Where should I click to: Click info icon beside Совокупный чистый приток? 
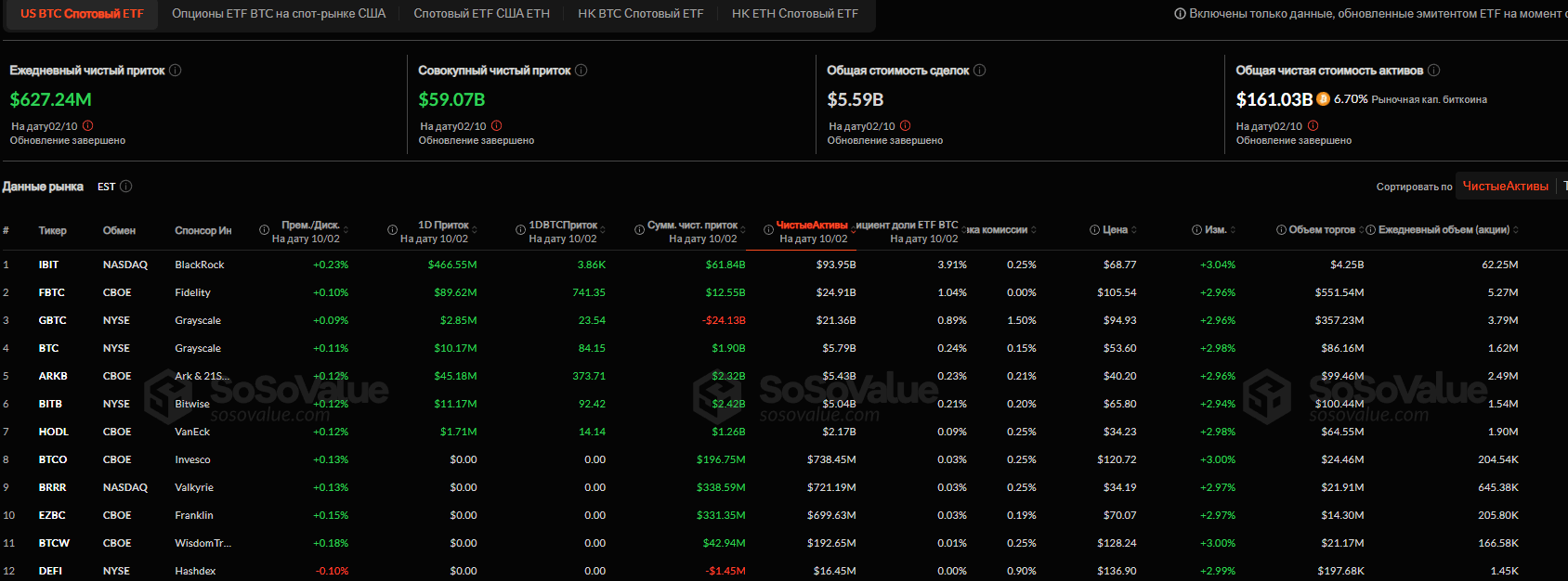[x=581, y=71]
